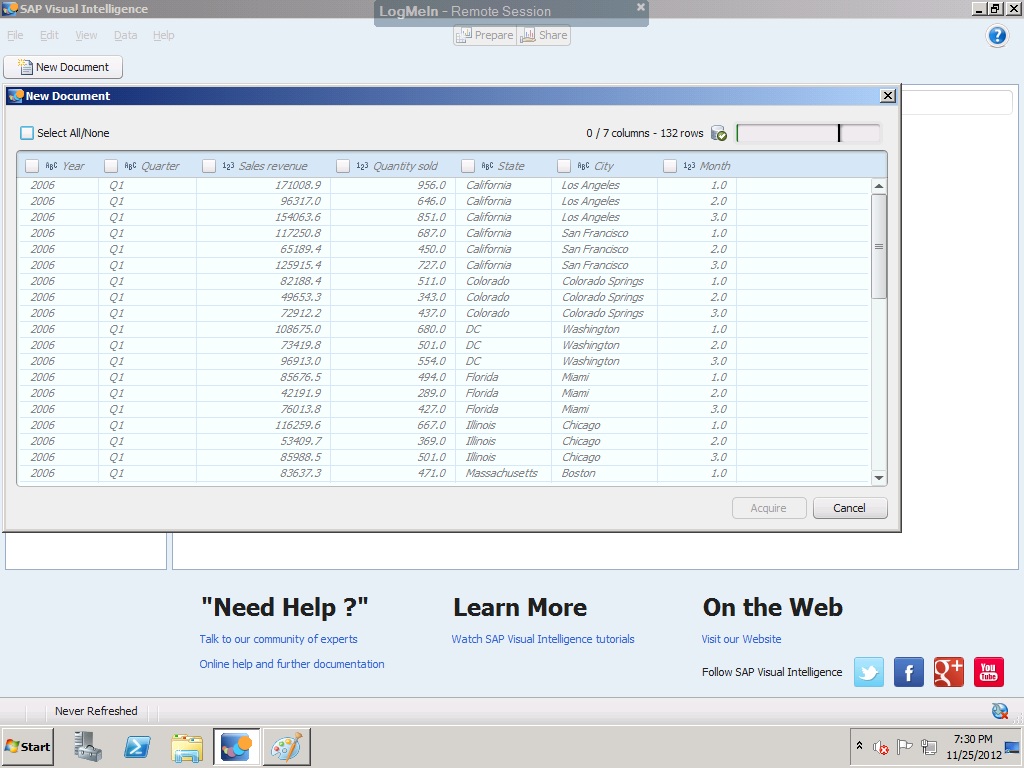This screenshot has height=768, width=1024.
Task: Select the Boston city cell
Action: 605,473
